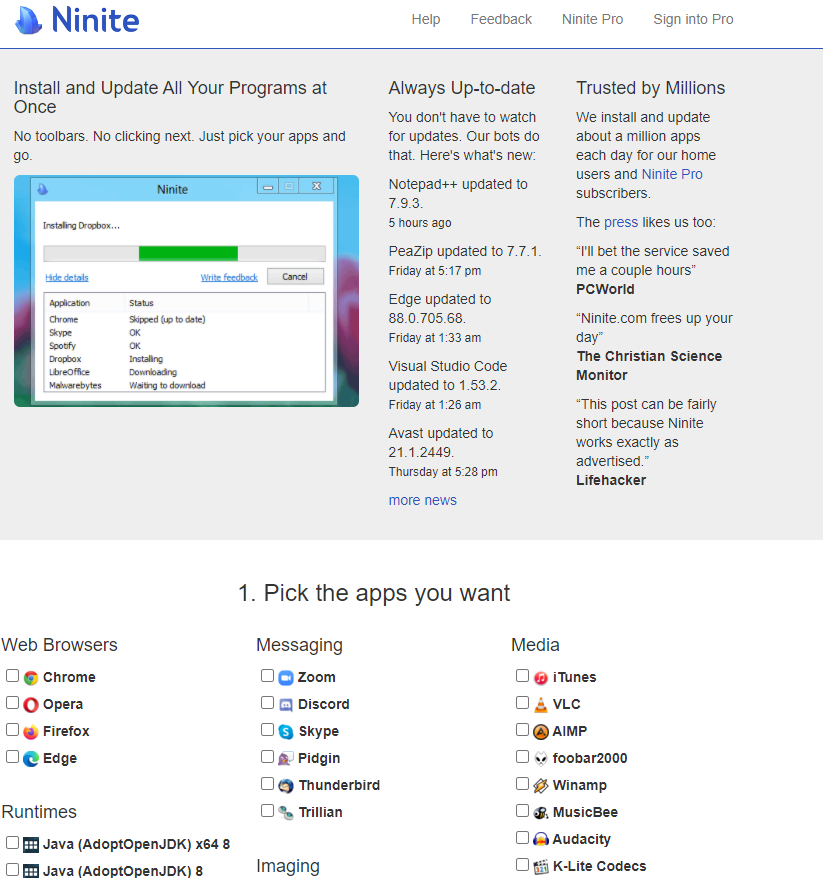823x878 pixels.
Task: Click the K-Lite Codecs label
Action: pyautogui.click(x=600, y=867)
